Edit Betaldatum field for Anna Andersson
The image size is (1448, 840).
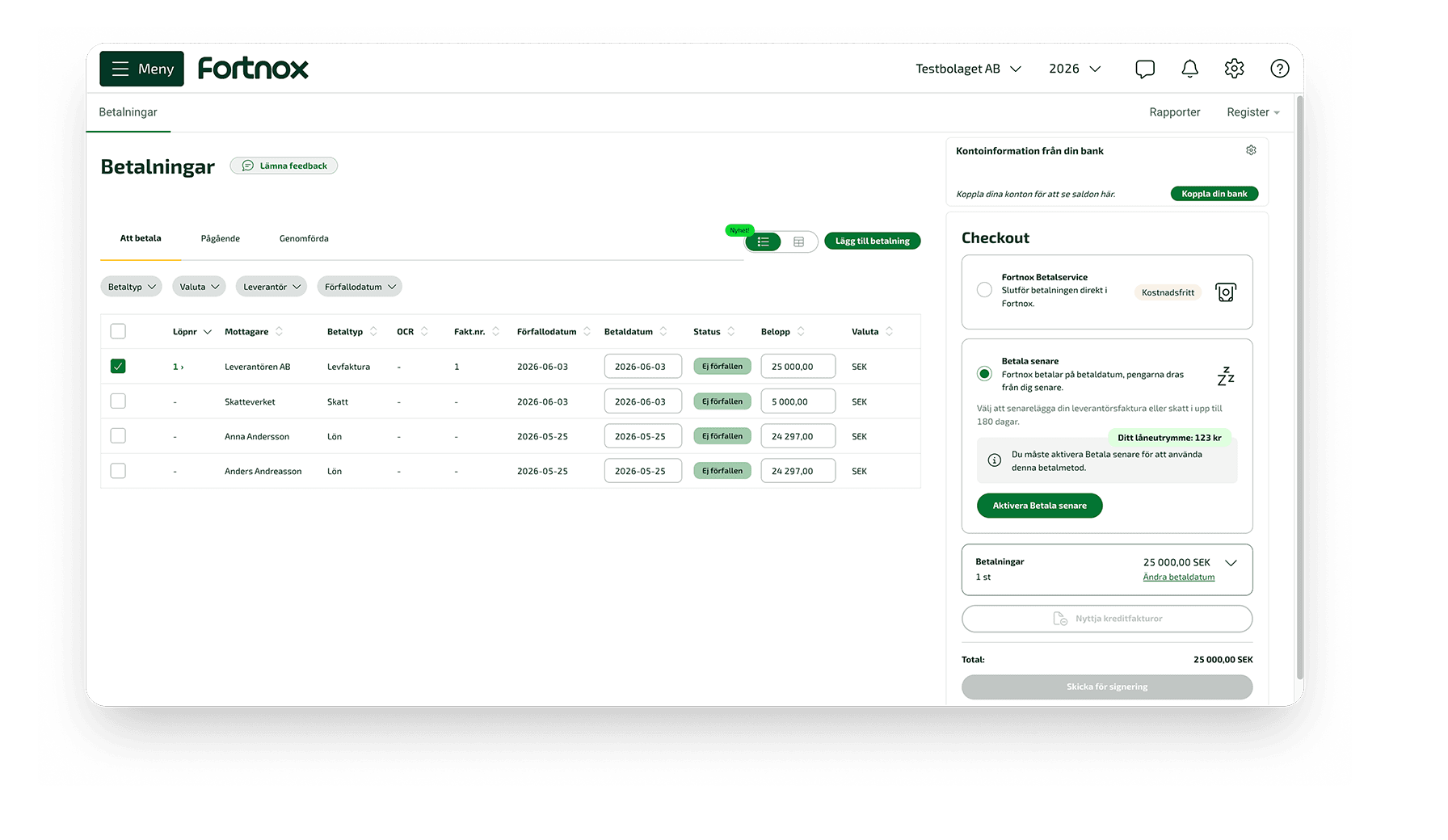click(643, 435)
